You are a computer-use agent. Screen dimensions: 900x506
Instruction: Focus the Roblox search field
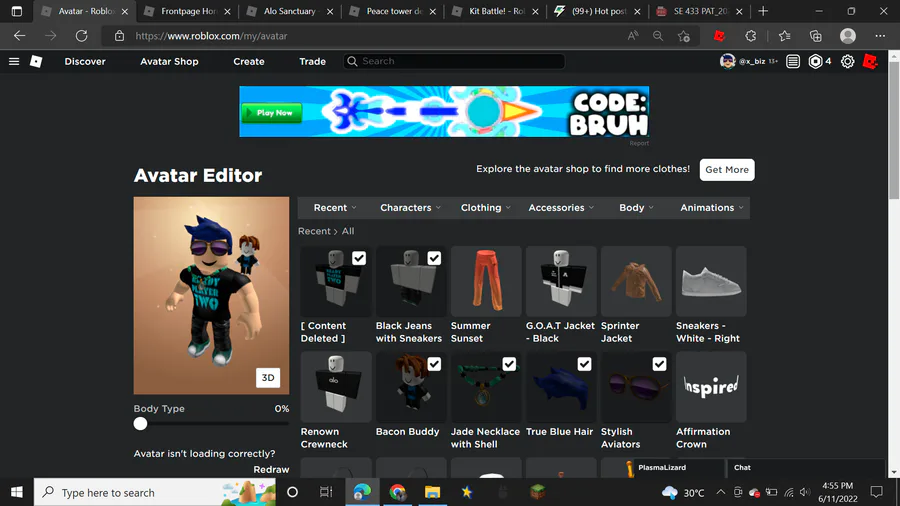[455, 61]
